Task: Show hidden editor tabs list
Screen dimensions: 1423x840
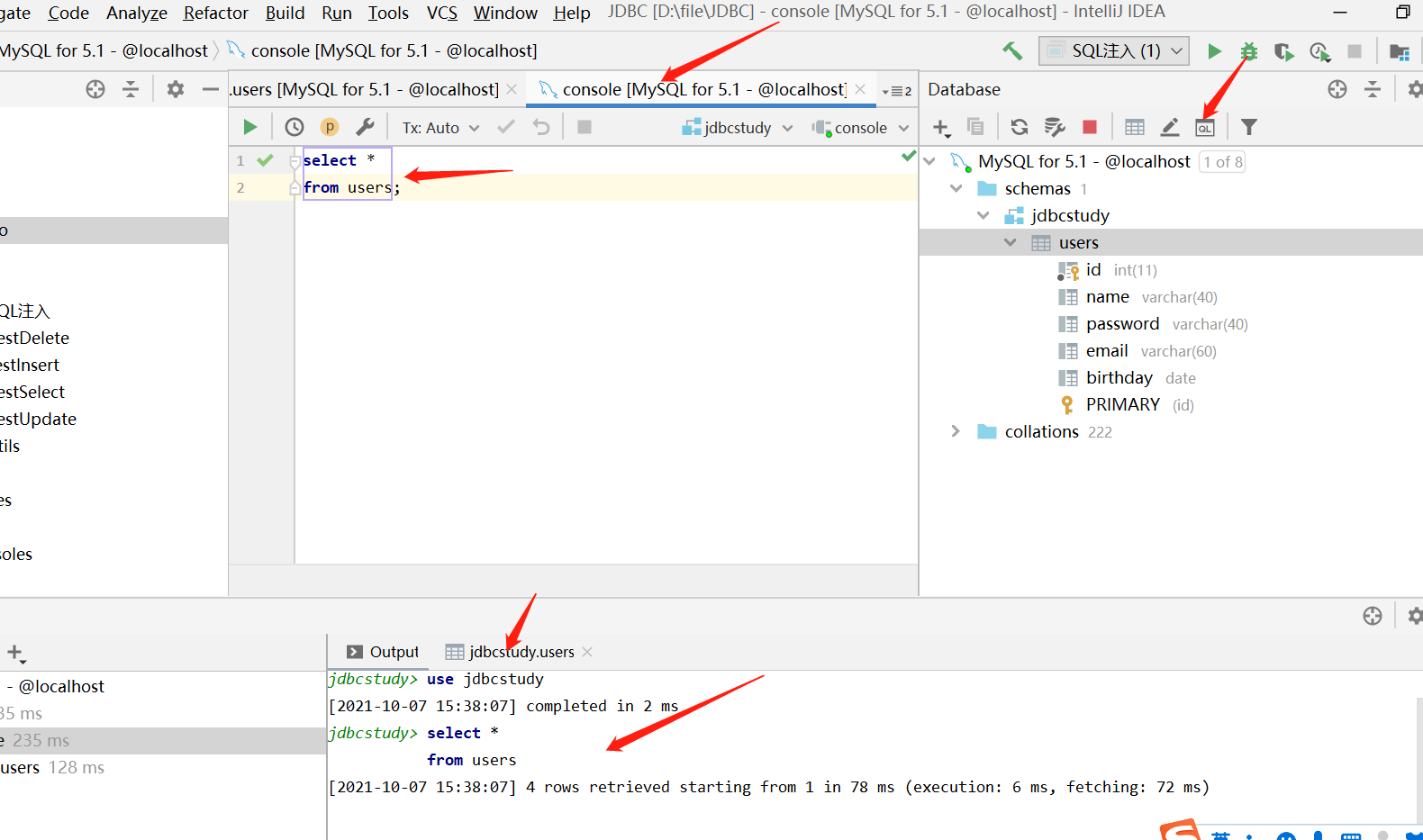Action: click(897, 91)
